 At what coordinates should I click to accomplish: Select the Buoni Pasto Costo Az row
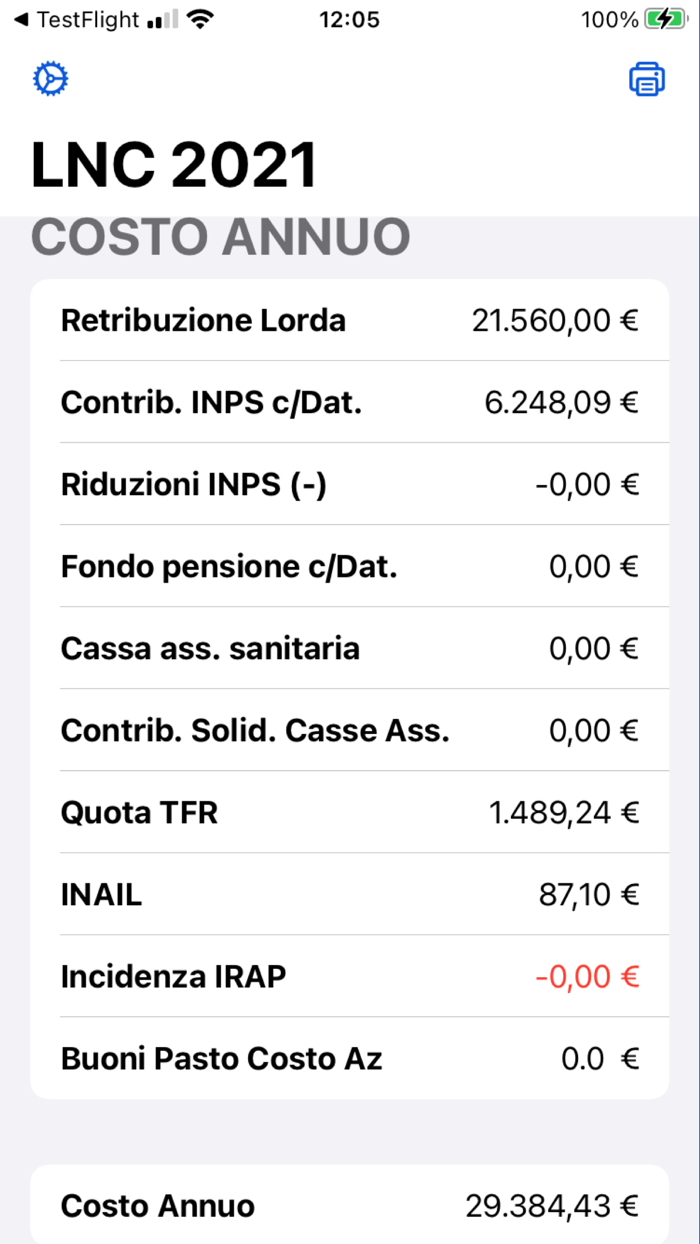349,1058
